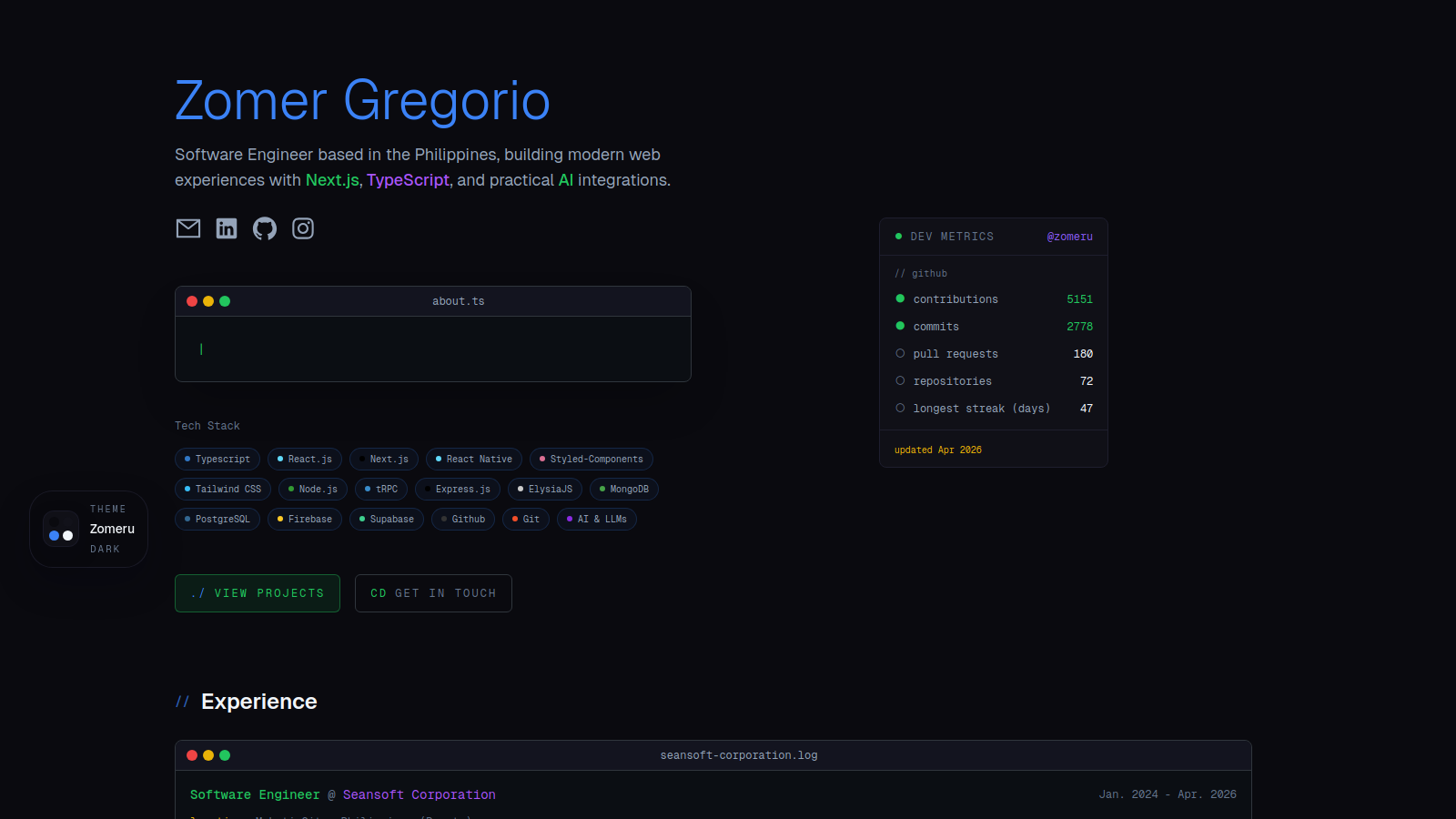Click the repositories label

click(x=953, y=381)
